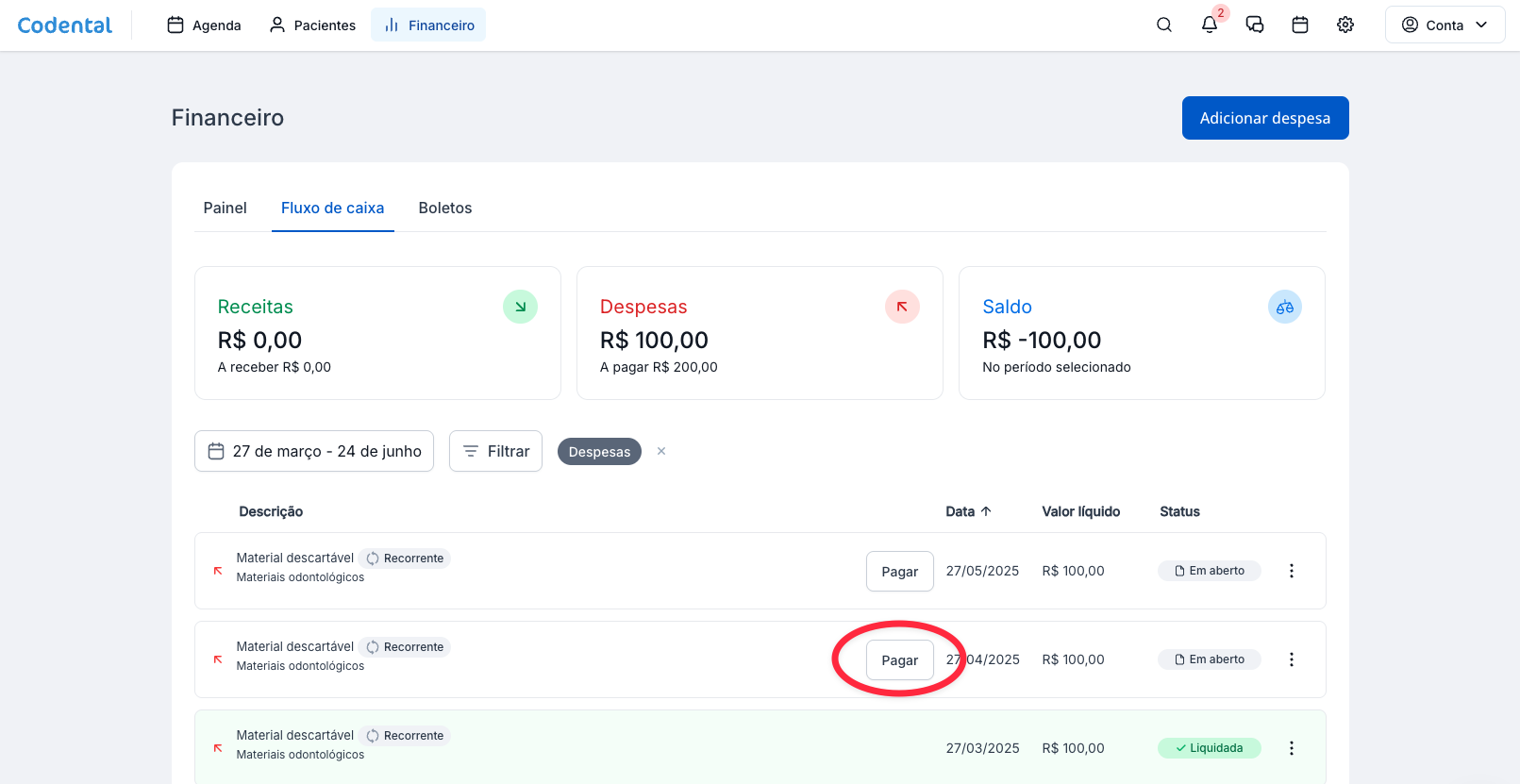
Task: Switch to the Painel tab
Action: (x=225, y=208)
